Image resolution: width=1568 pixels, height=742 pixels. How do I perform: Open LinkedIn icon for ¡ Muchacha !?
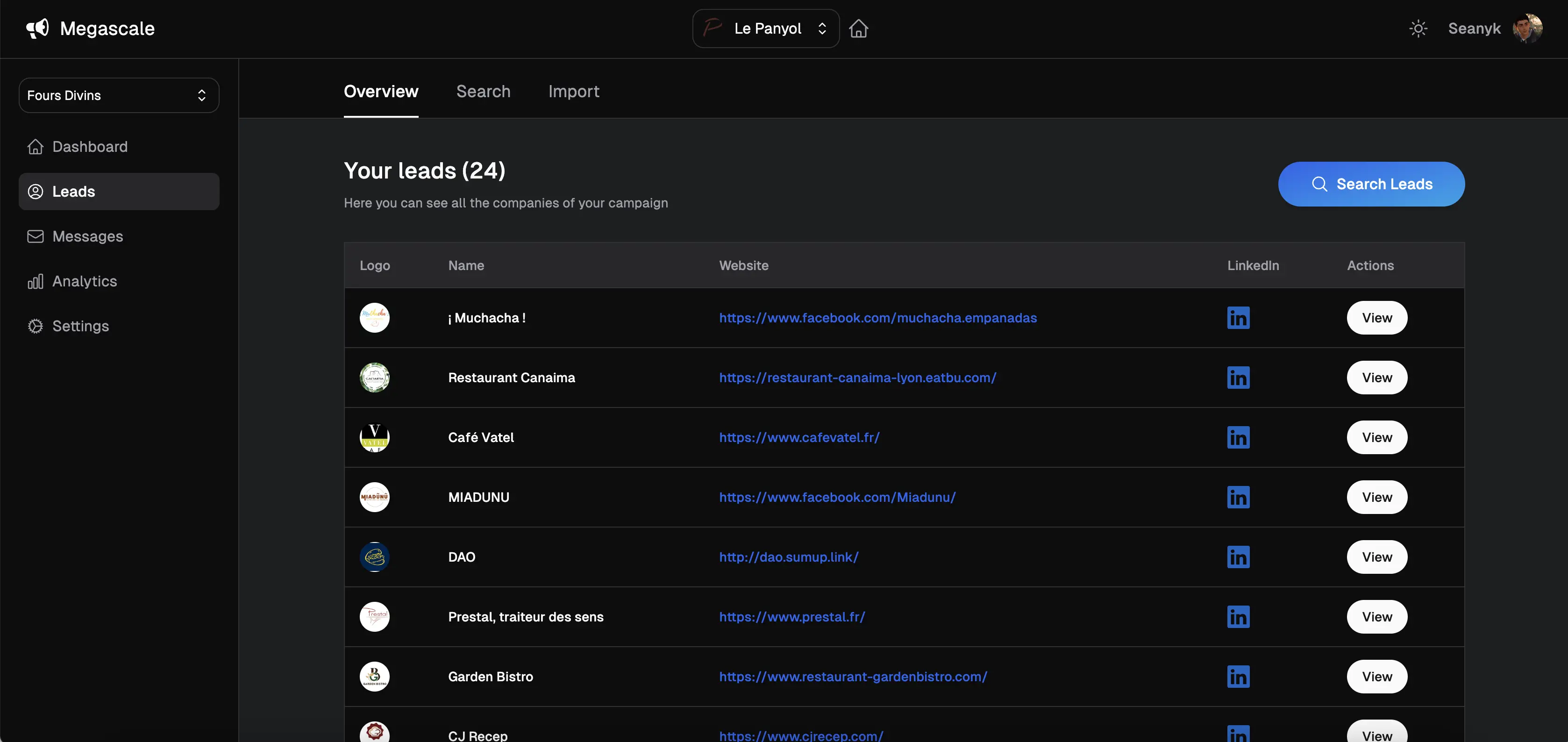click(1238, 318)
